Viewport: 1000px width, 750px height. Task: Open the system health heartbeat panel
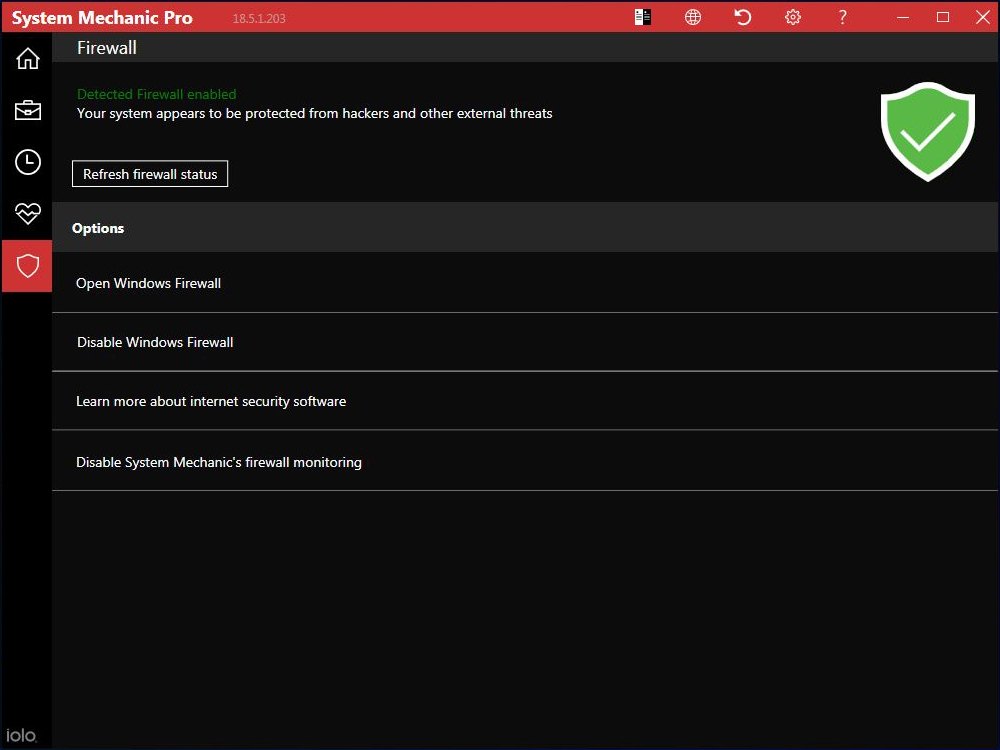[27, 214]
